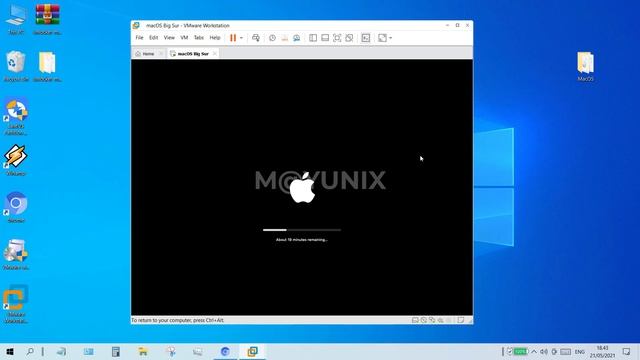Open the snapshot manager icon
Screen dimensions: 640x360
coord(296,38)
